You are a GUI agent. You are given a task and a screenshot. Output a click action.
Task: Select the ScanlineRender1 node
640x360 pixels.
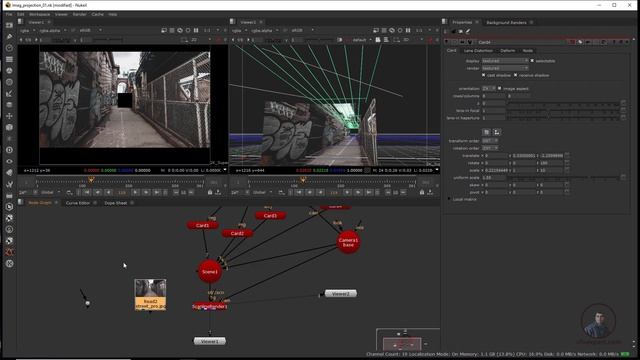click(x=210, y=307)
